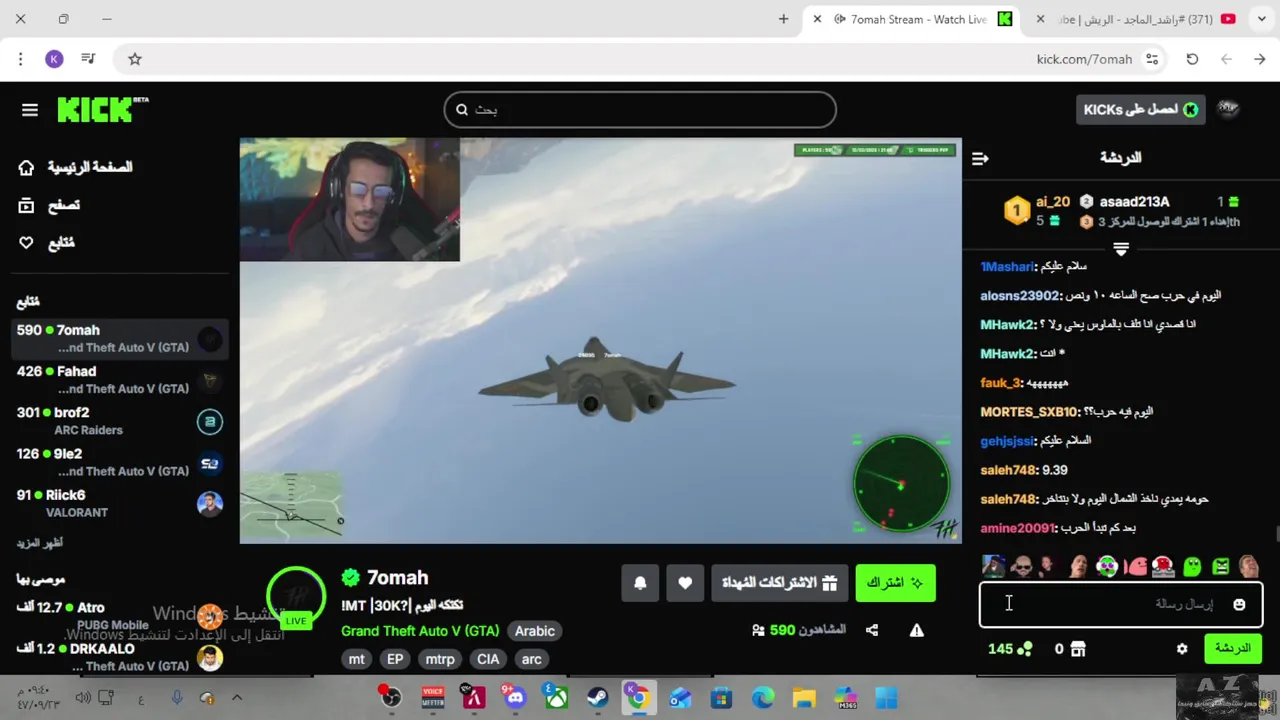Open the KICKs shop icon
Image resolution: width=1280 pixels, height=720 pixels.
pos(1077,649)
